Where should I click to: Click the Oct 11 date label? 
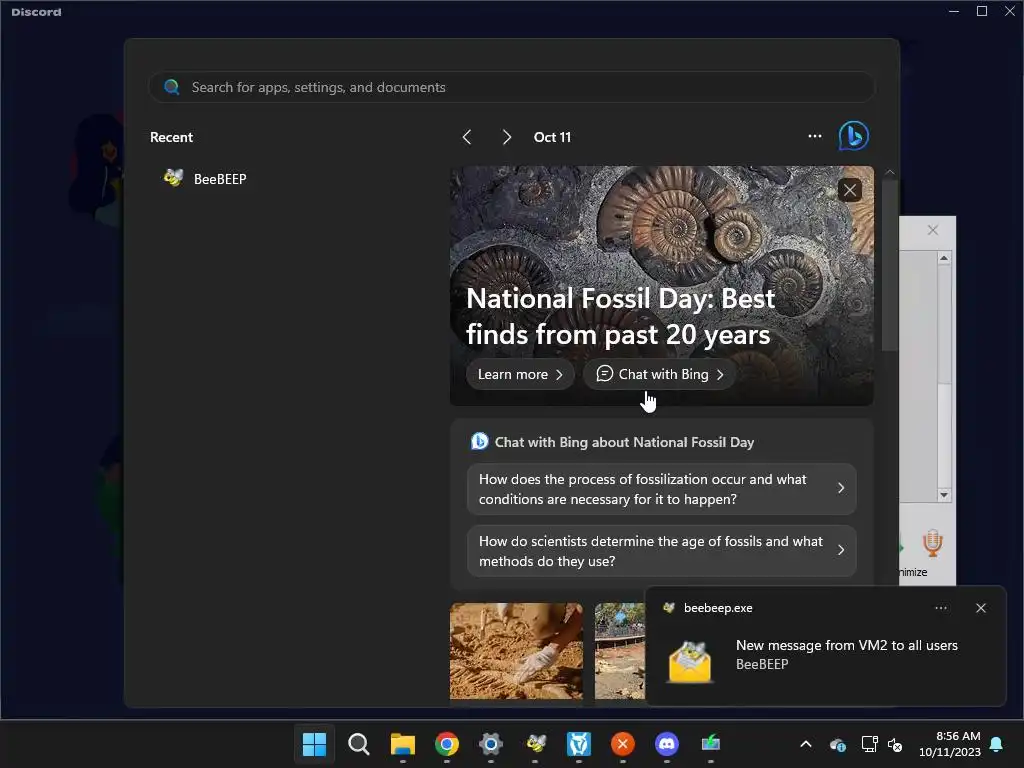pyautogui.click(x=552, y=137)
